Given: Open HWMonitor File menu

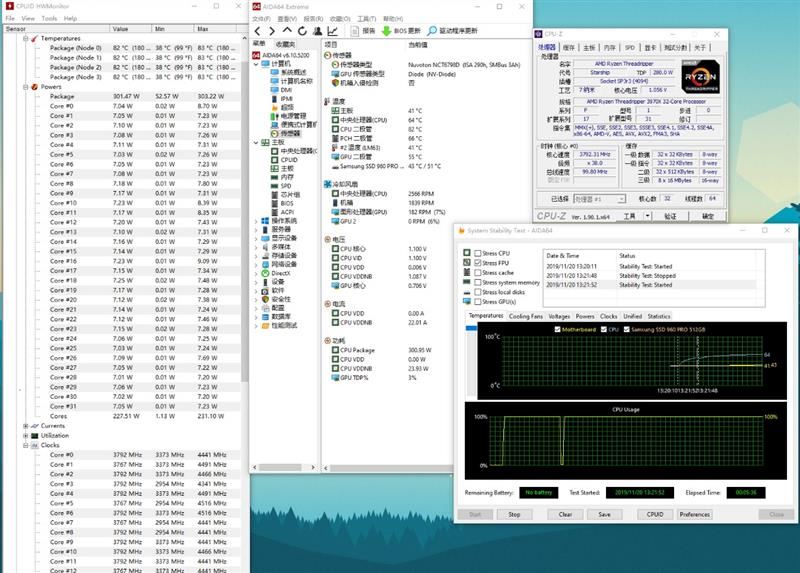Looking at the screenshot, I should coord(10,18).
